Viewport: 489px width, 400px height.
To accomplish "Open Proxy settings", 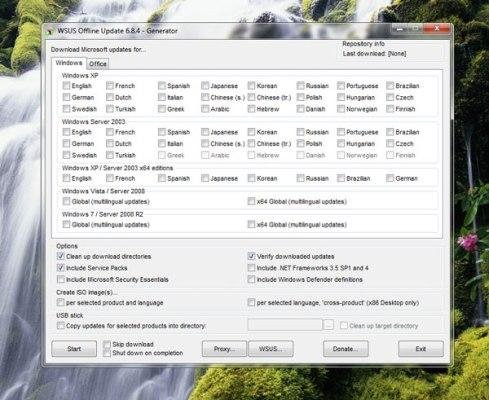I will pos(224,349).
